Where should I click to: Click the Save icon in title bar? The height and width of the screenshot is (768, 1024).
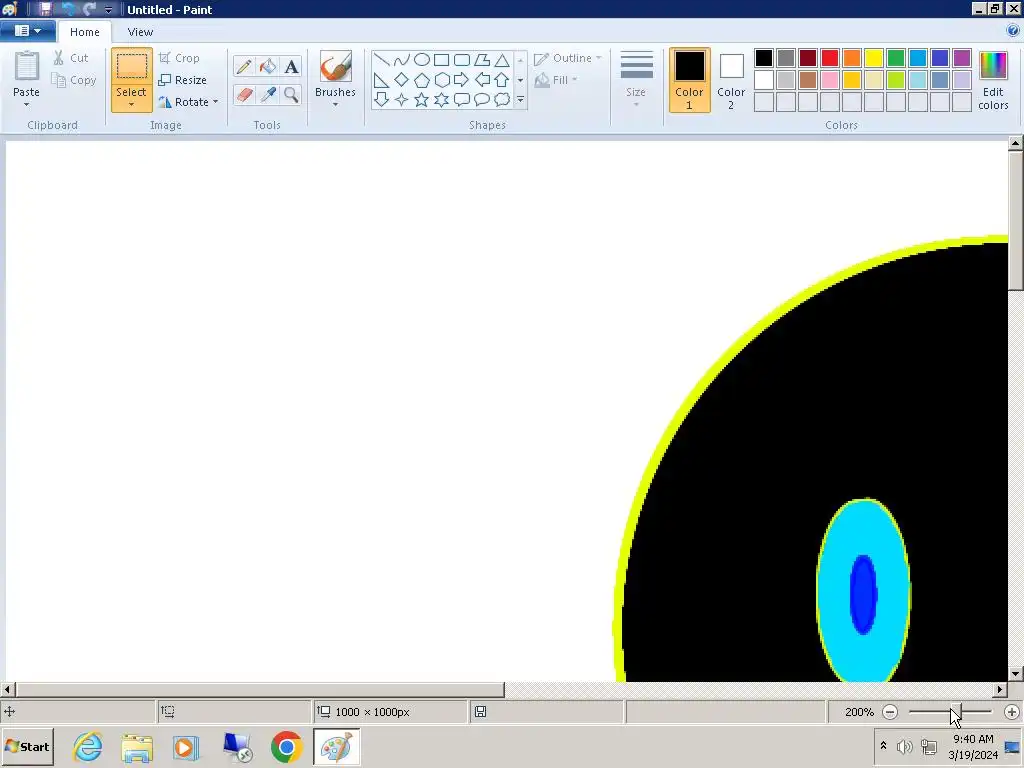tap(45, 9)
